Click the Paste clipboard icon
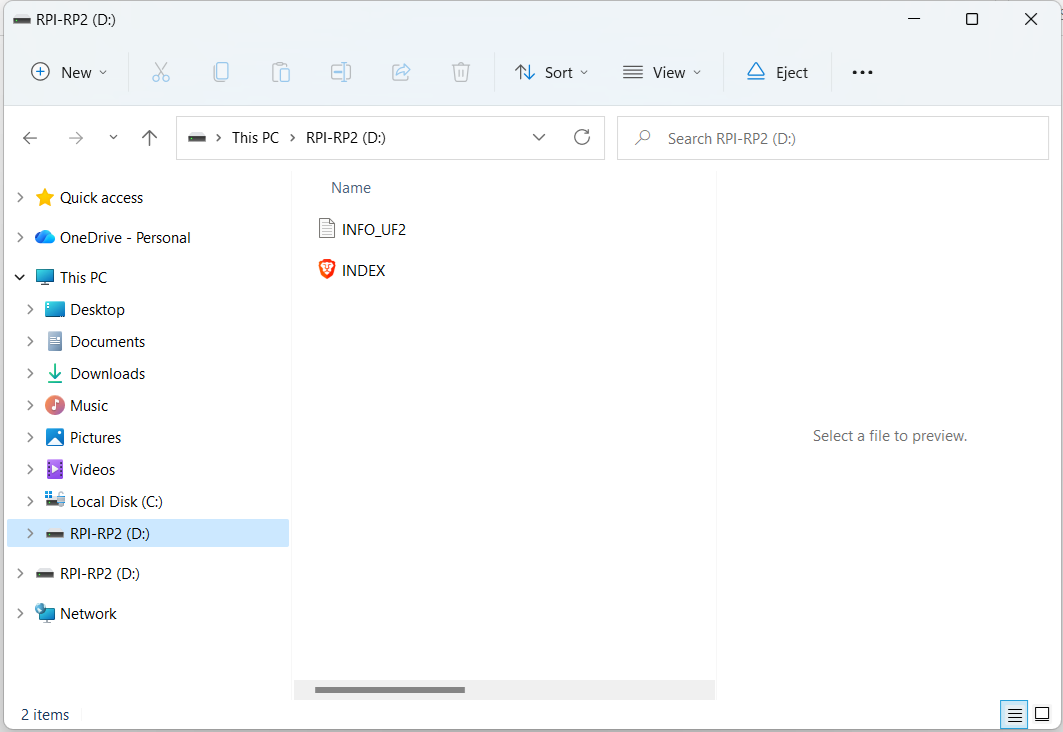 point(281,72)
